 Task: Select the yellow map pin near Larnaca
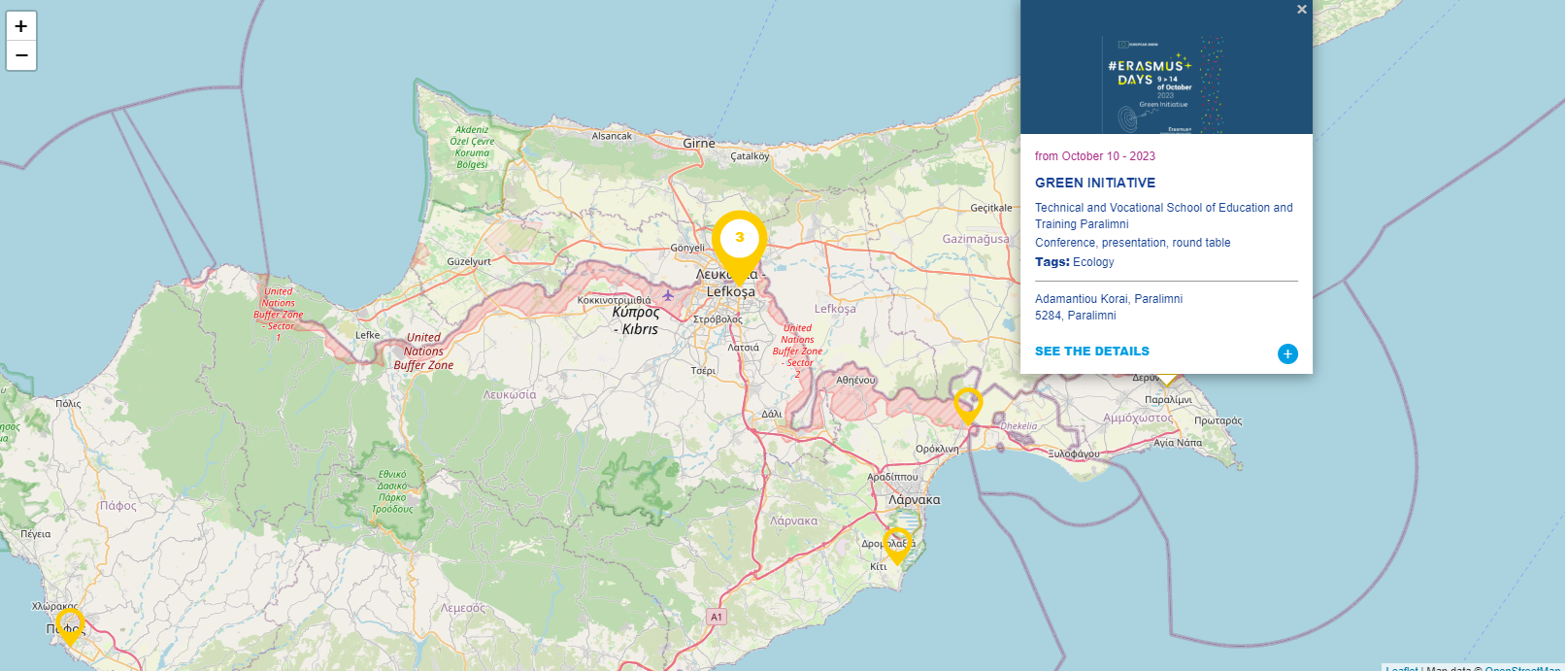click(x=897, y=546)
